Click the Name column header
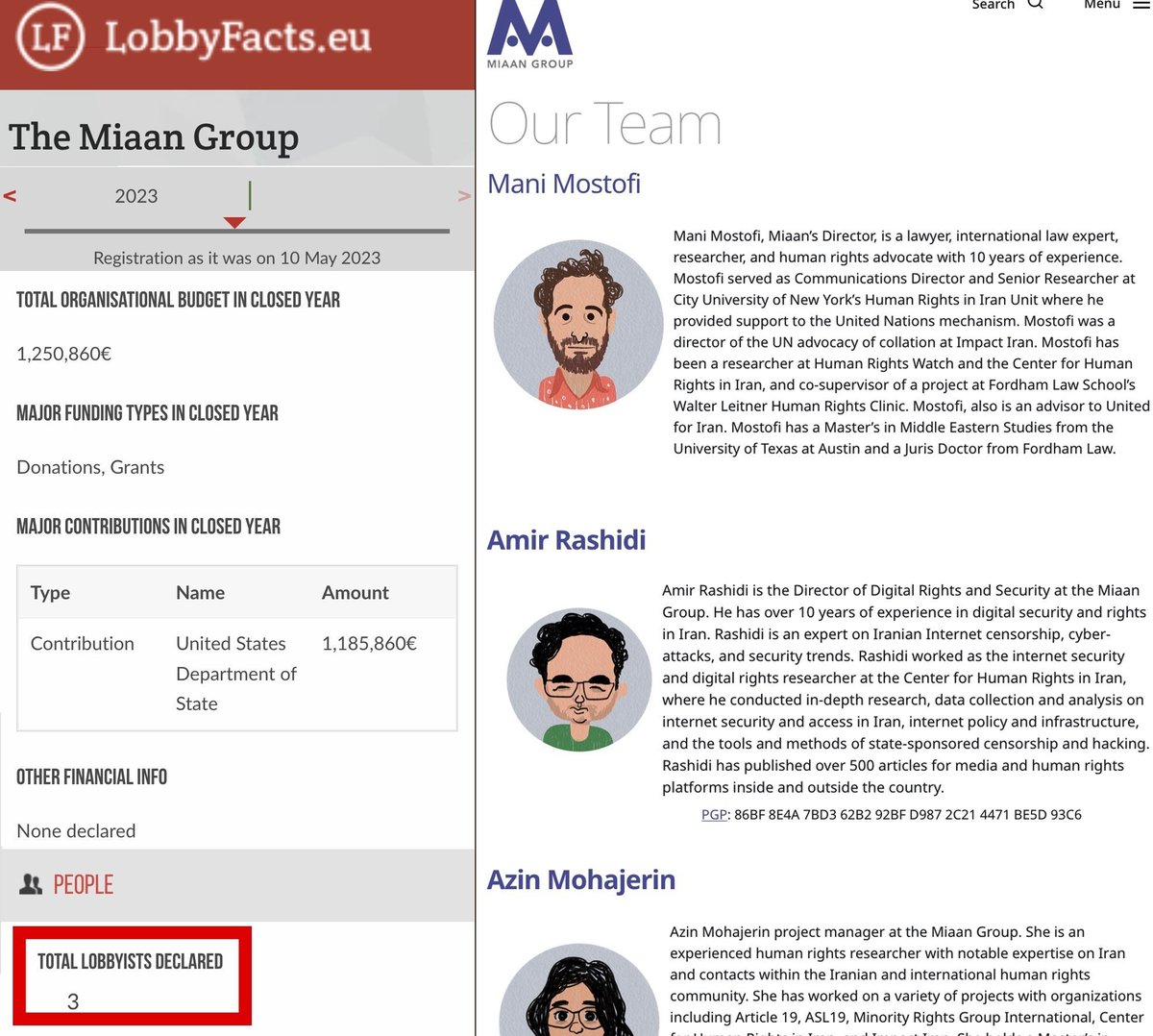This screenshot has height=1036, width=1153. (x=200, y=593)
